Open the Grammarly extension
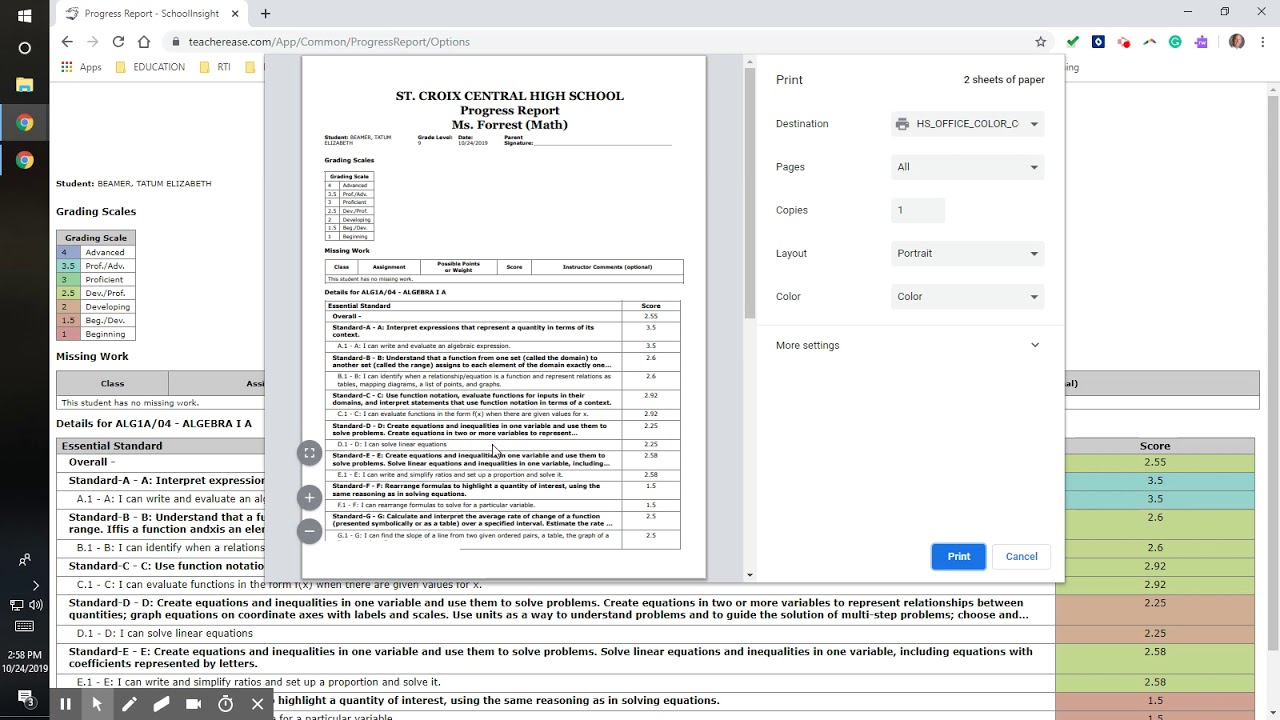The height and width of the screenshot is (720, 1280). 1175,42
